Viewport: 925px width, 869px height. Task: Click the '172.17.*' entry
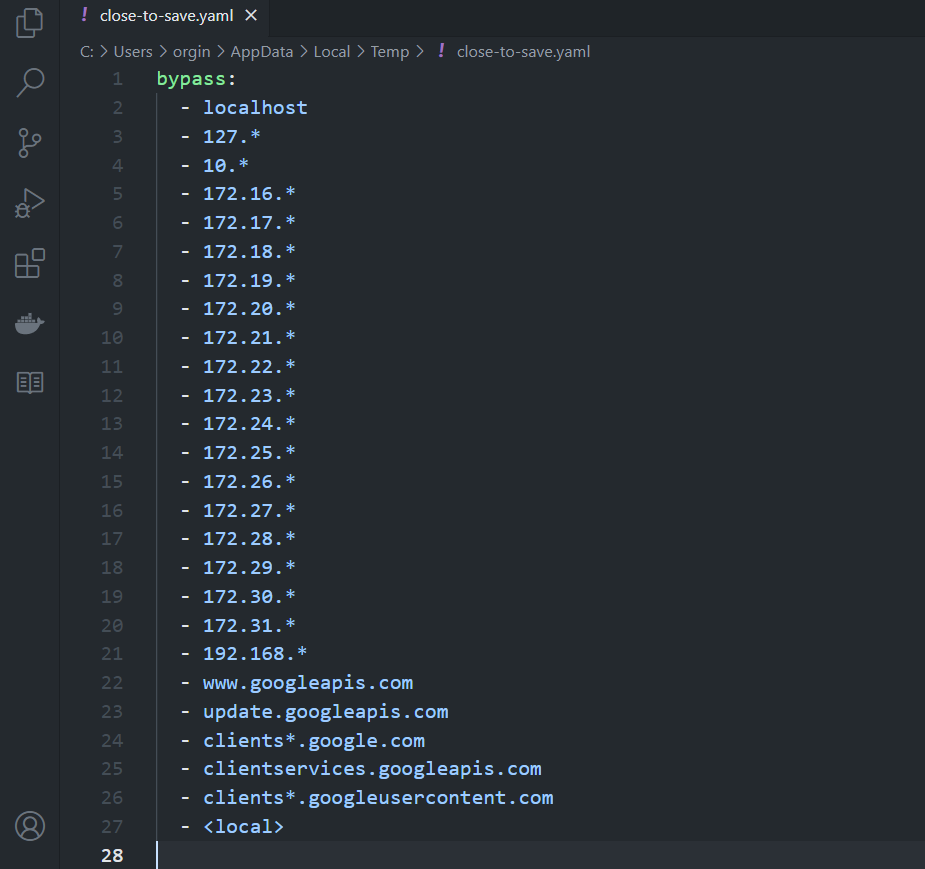point(249,223)
